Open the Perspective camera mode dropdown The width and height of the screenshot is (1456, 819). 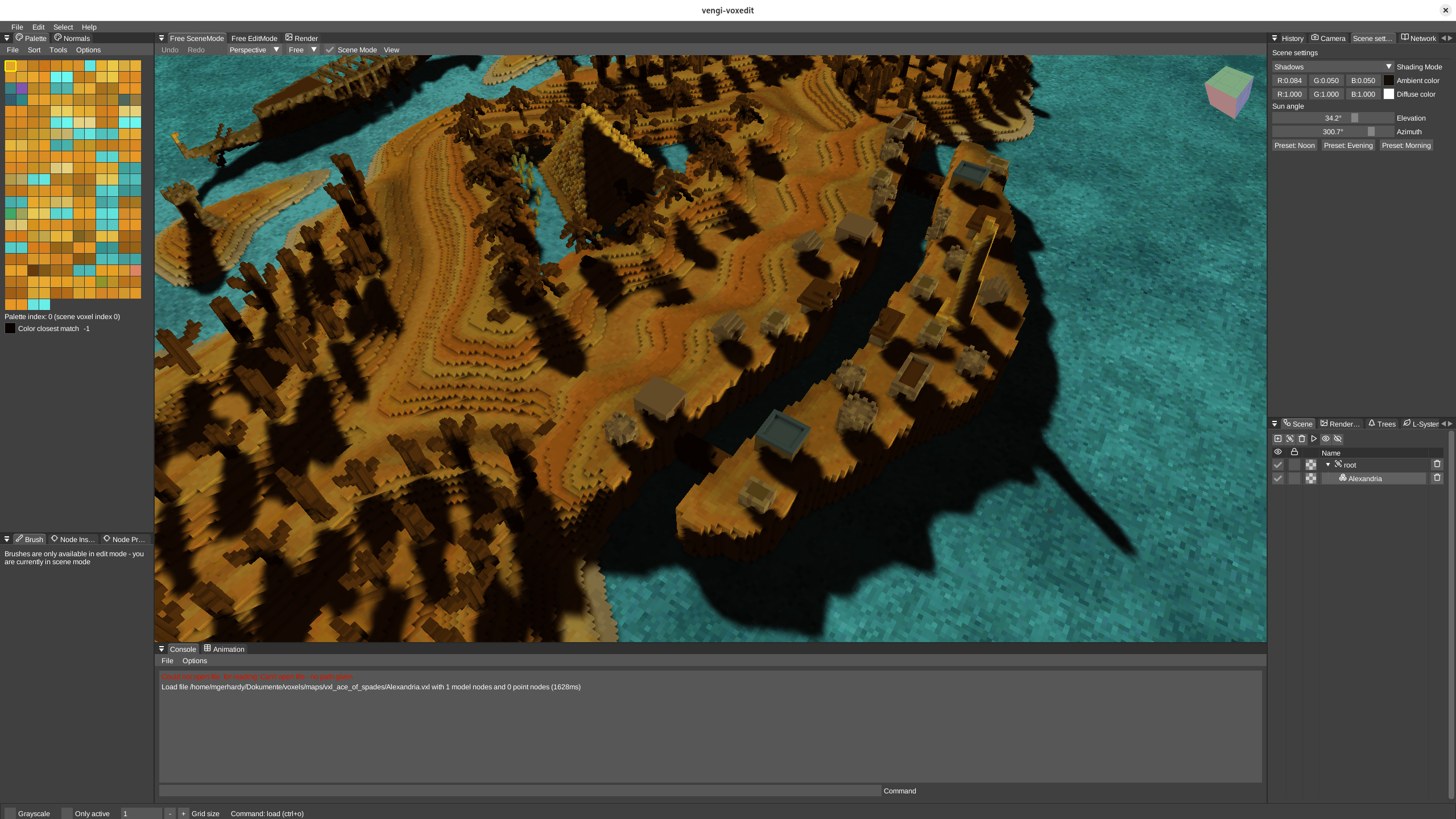(x=254, y=50)
